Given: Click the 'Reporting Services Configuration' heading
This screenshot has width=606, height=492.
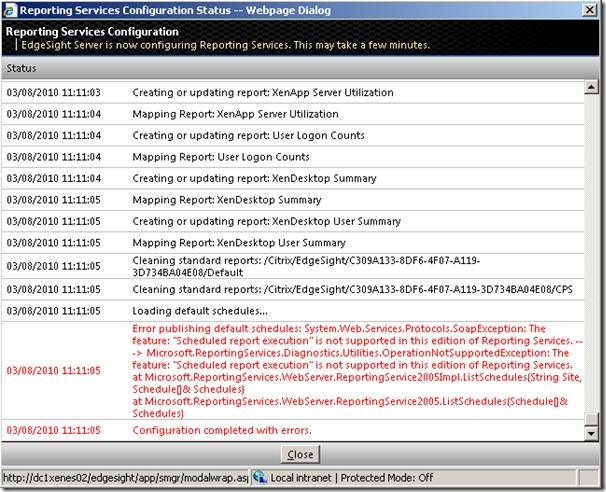Looking at the screenshot, I should point(92,32).
